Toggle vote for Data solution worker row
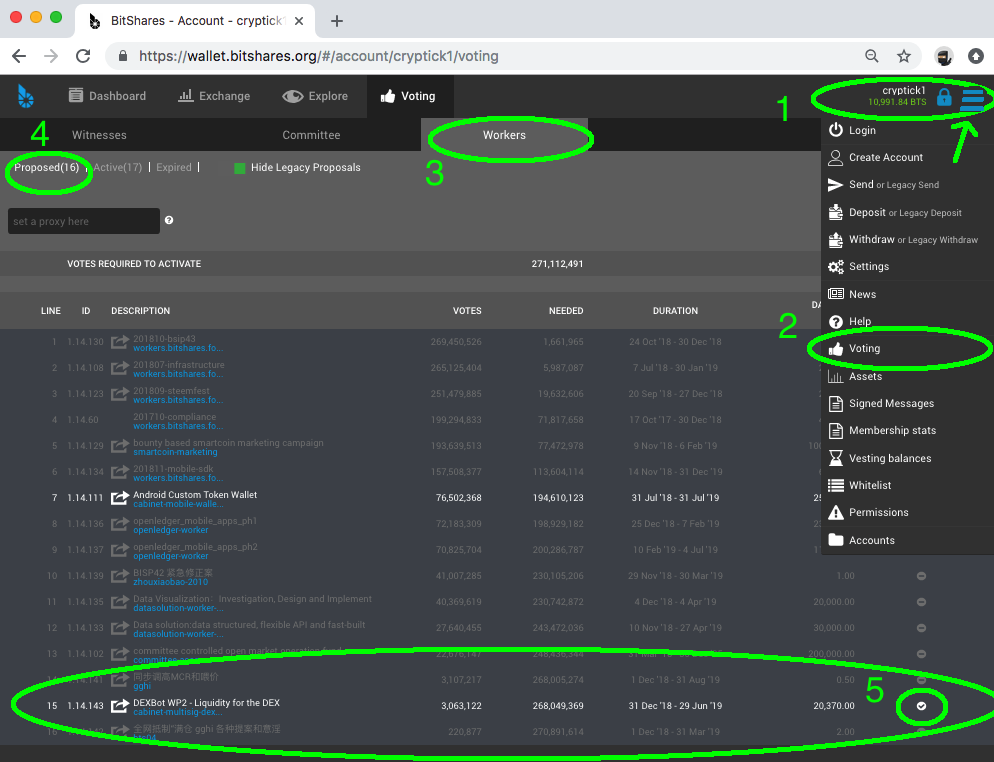Screen dimensions: 994x762 [921, 628]
